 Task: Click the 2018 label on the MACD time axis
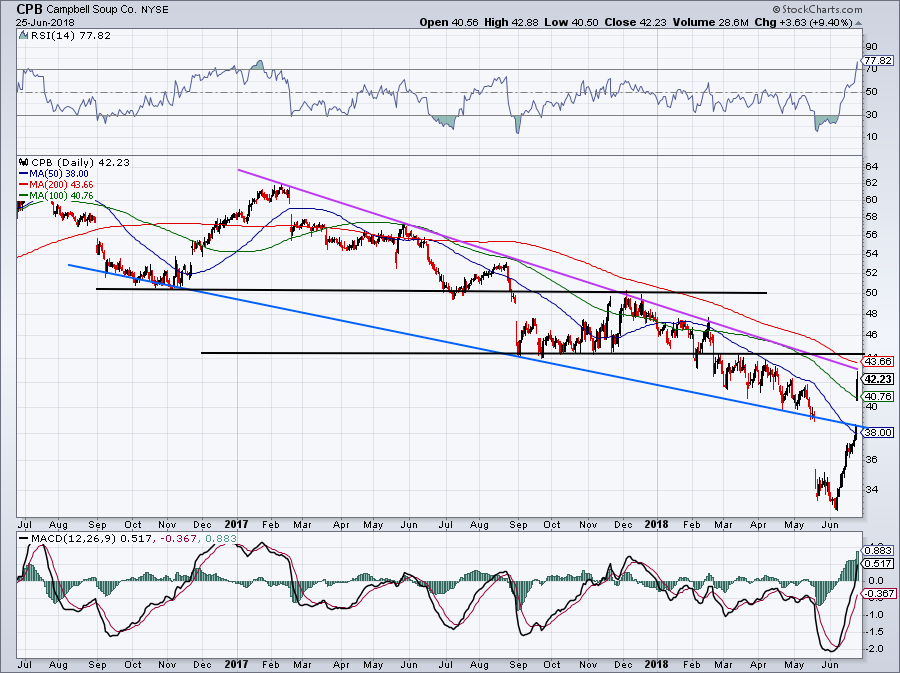click(x=656, y=664)
